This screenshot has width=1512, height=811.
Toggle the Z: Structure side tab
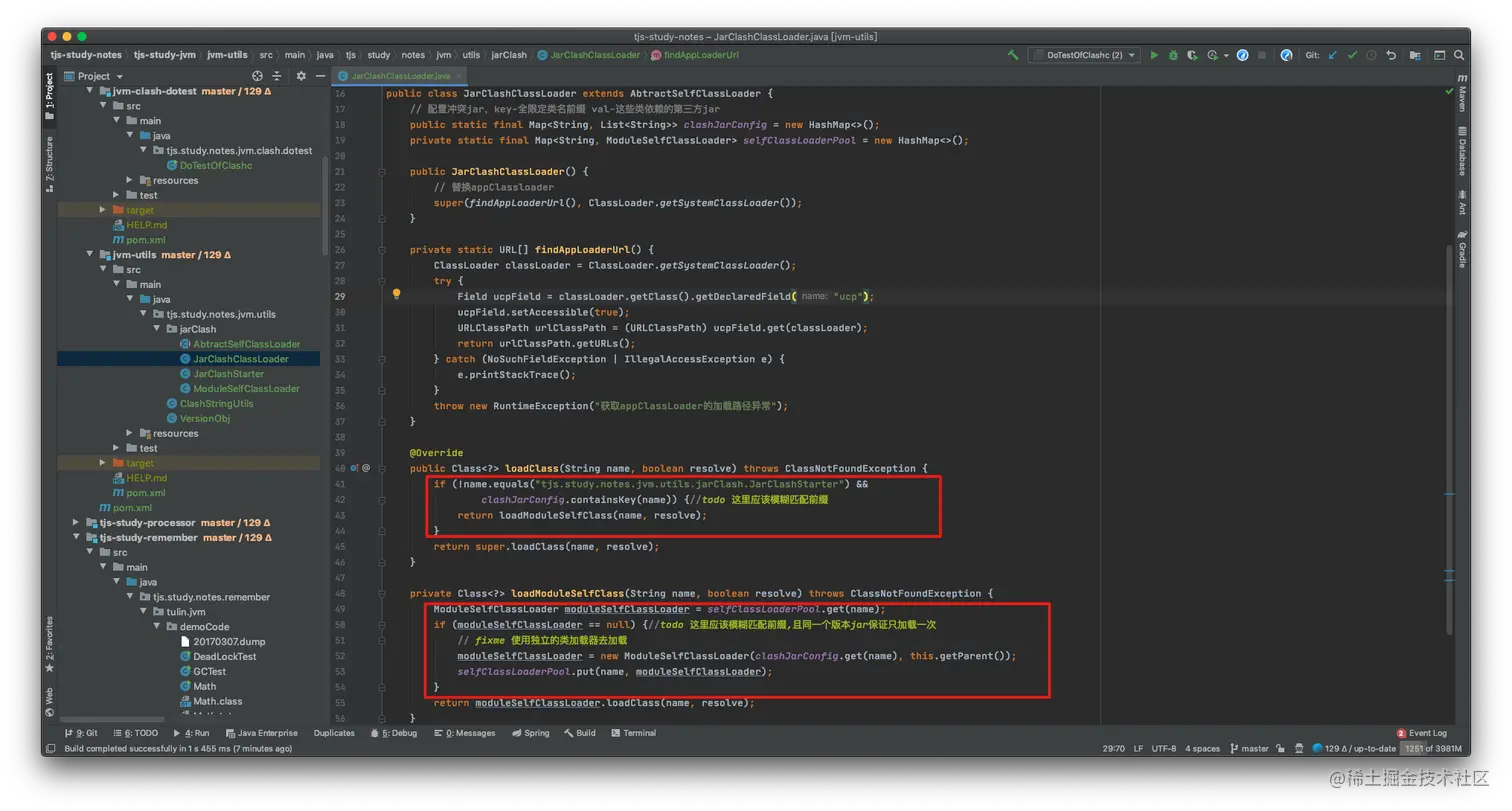pyautogui.click(x=49, y=164)
